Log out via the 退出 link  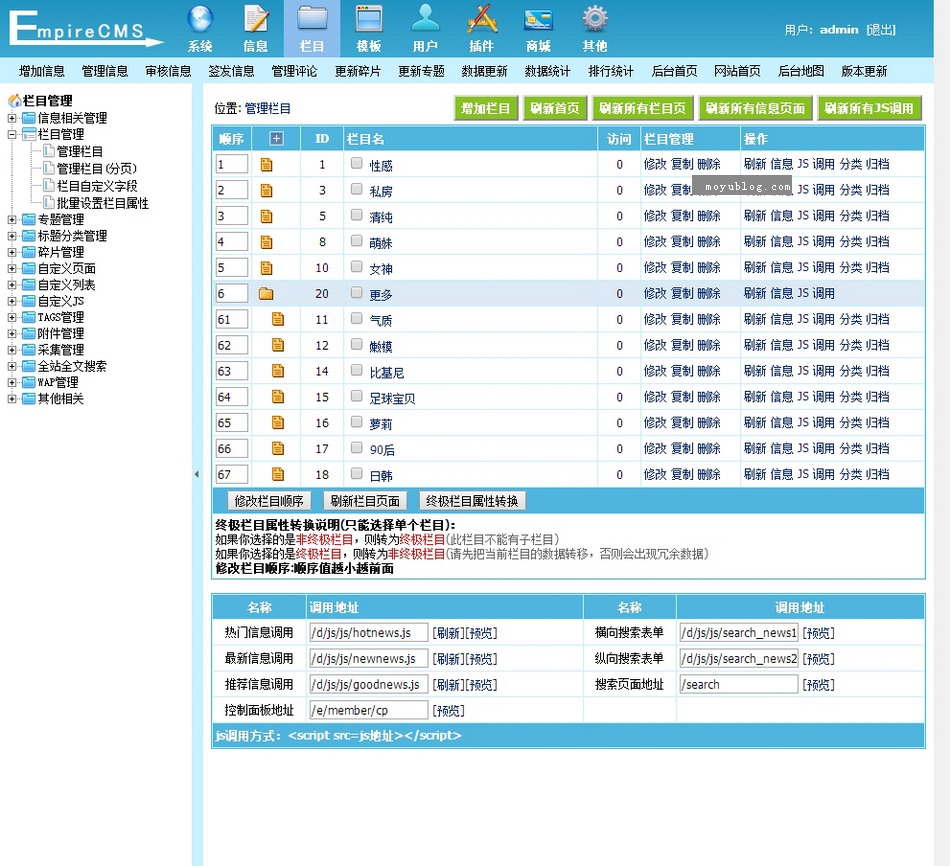pyautogui.click(x=881, y=30)
